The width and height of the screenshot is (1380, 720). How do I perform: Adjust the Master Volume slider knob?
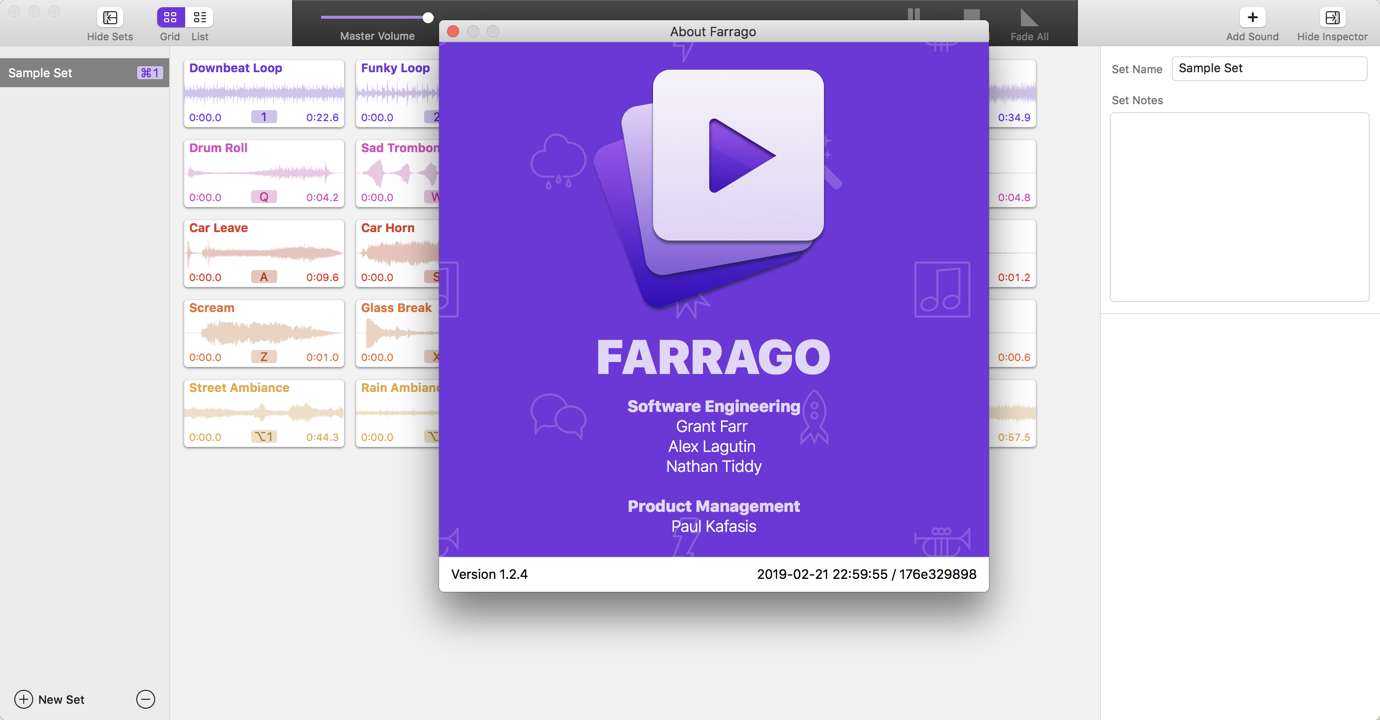click(x=428, y=17)
